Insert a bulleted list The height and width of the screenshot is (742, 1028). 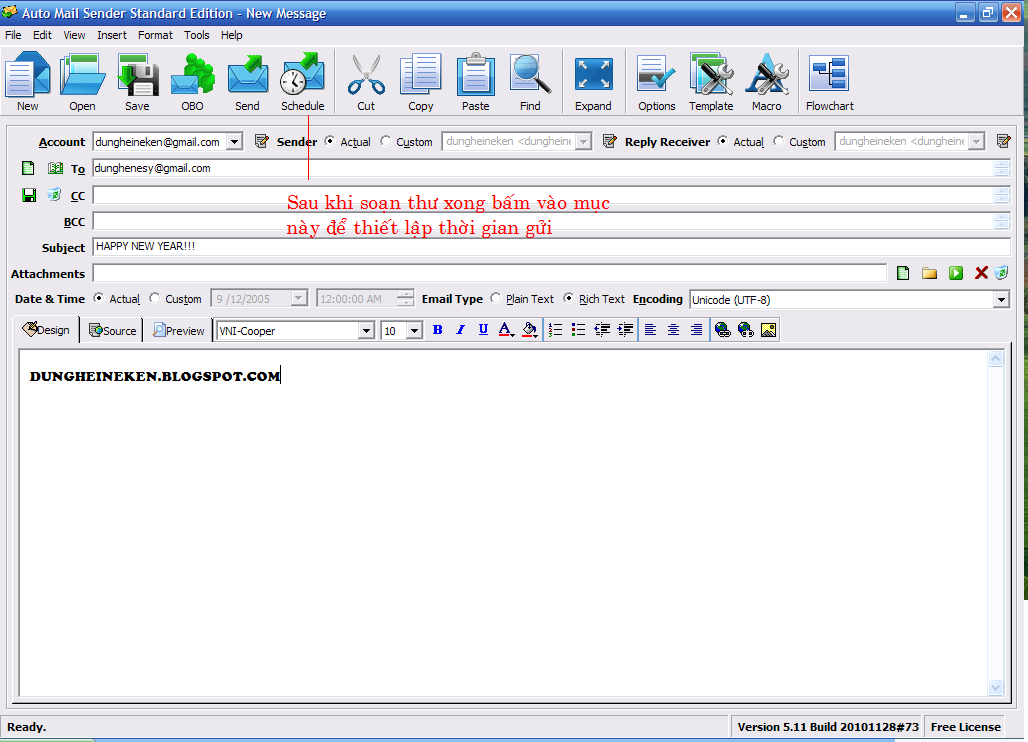pos(578,330)
